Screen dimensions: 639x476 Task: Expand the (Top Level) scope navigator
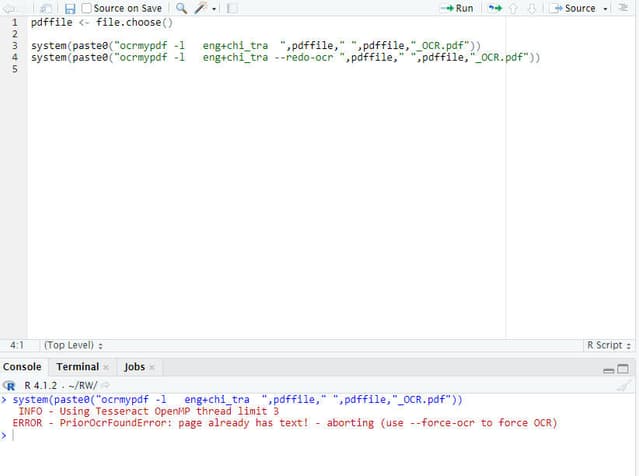[x=73, y=345]
